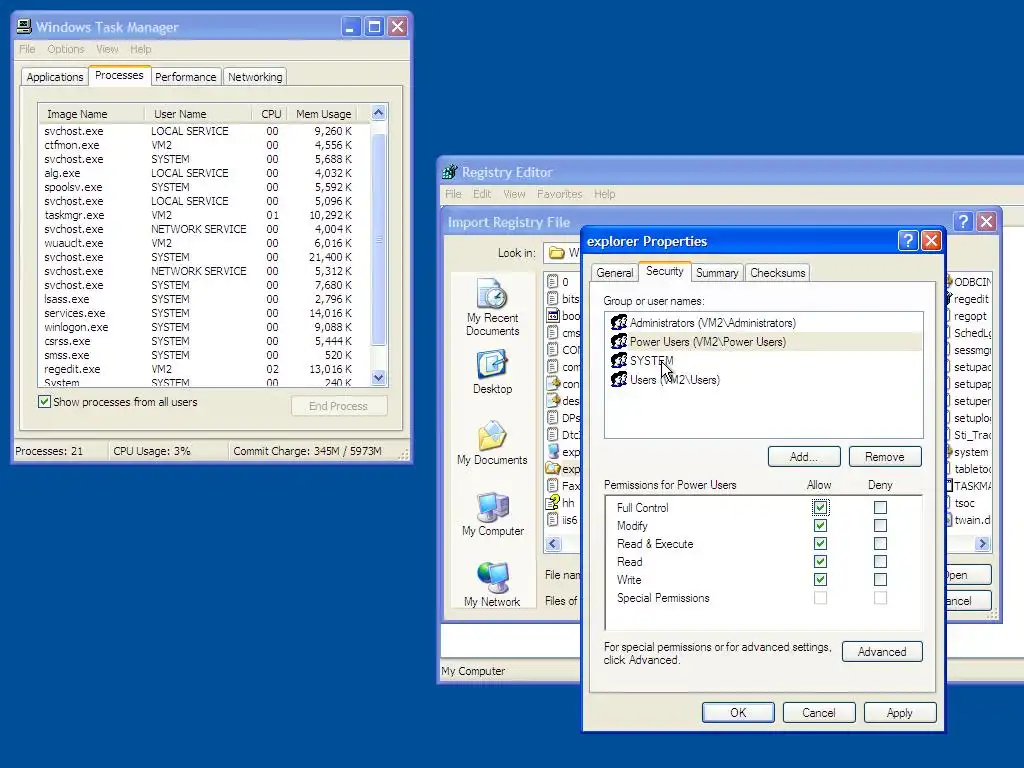Image resolution: width=1024 pixels, height=768 pixels.
Task: Open Registry Editor Favorites menu
Action: pyautogui.click(x=559, y=194)
